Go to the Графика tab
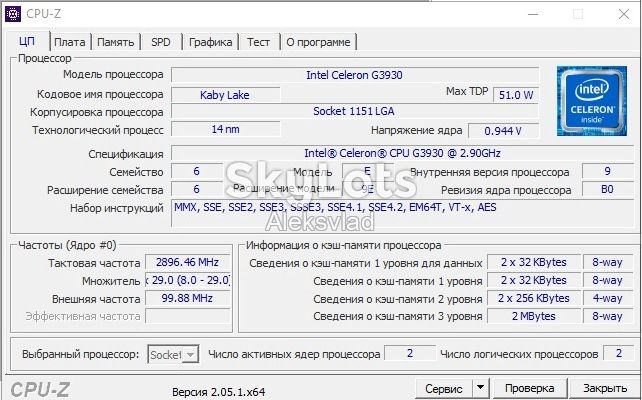This screenshot has width=642, height=400. point(210,42)
